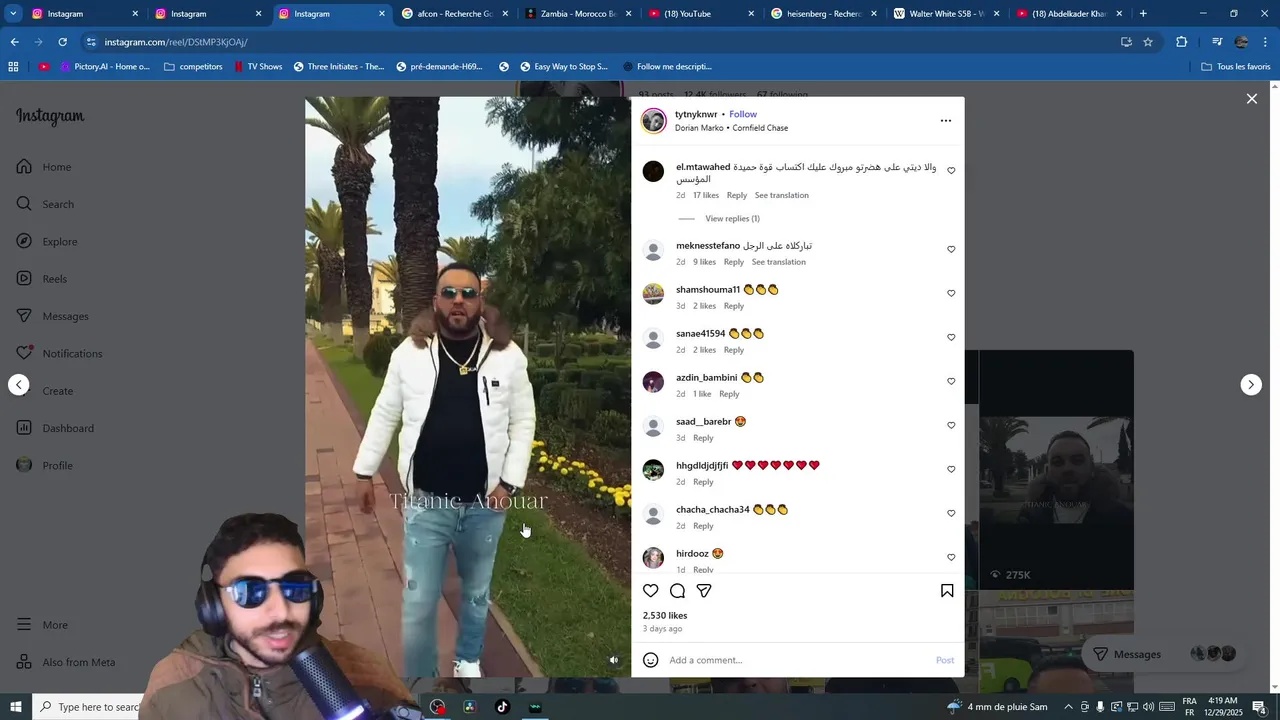This screenshot has height=720, width=1280.
Task: Open Tous les favoris folder
Action: pyautogui.click(x=1236, y=67)
